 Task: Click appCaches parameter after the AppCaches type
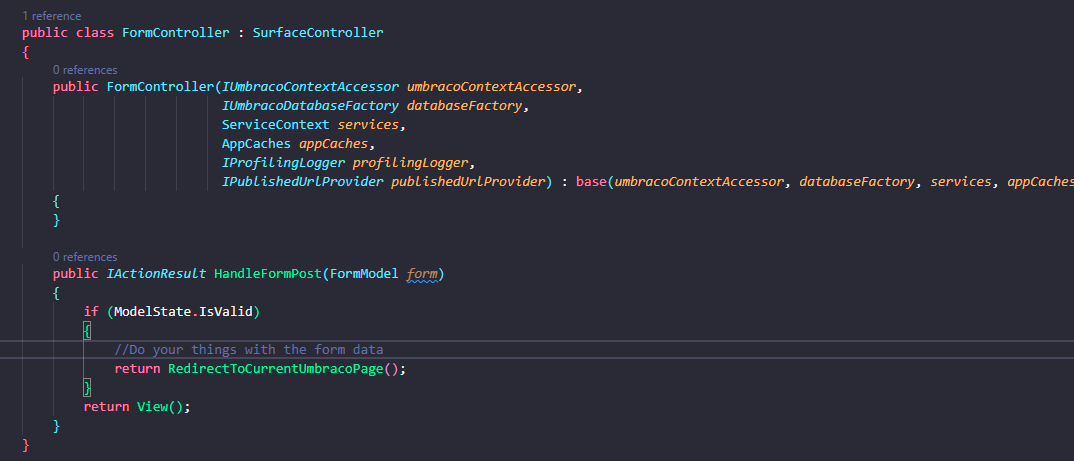pos(334,145)
